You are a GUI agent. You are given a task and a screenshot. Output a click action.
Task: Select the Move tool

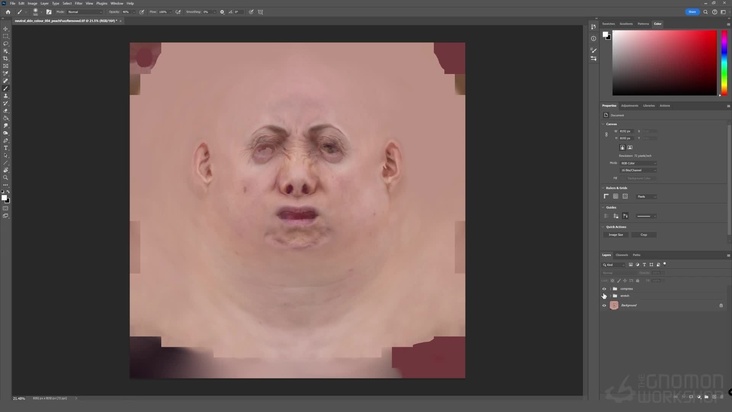tap(6, 29)
